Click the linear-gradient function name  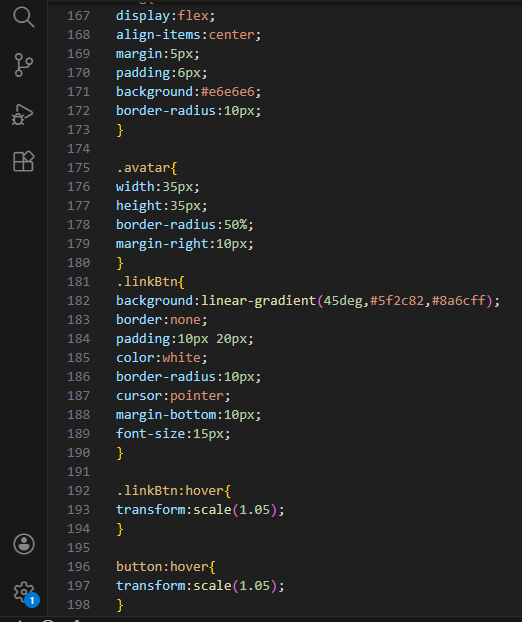tap(258, 301)
